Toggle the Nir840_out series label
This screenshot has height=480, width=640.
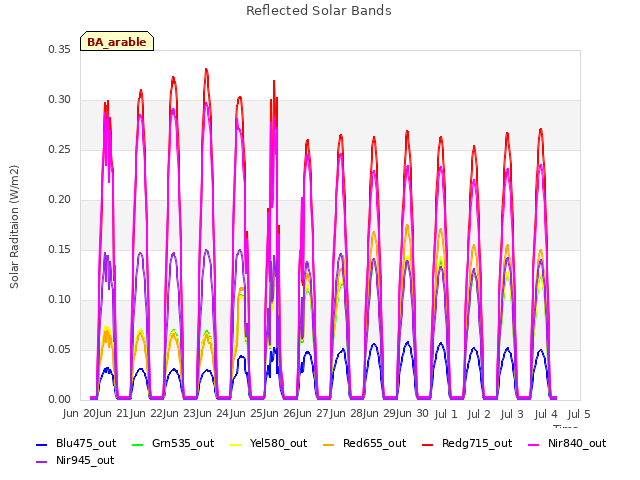[577, 444]
